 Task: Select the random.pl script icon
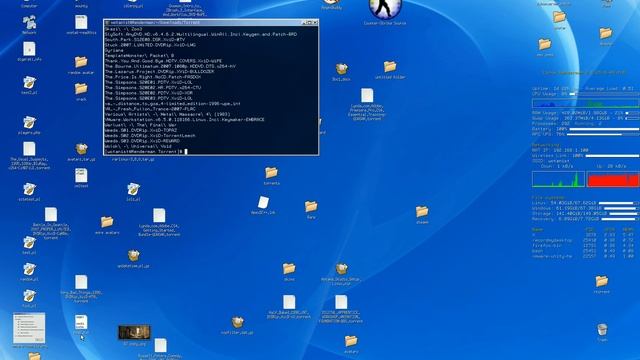pos(29,272)
